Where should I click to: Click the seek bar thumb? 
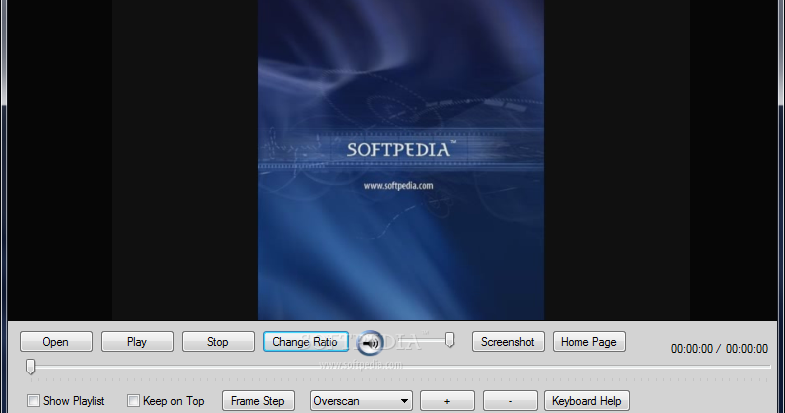click(x=31, y=366)
